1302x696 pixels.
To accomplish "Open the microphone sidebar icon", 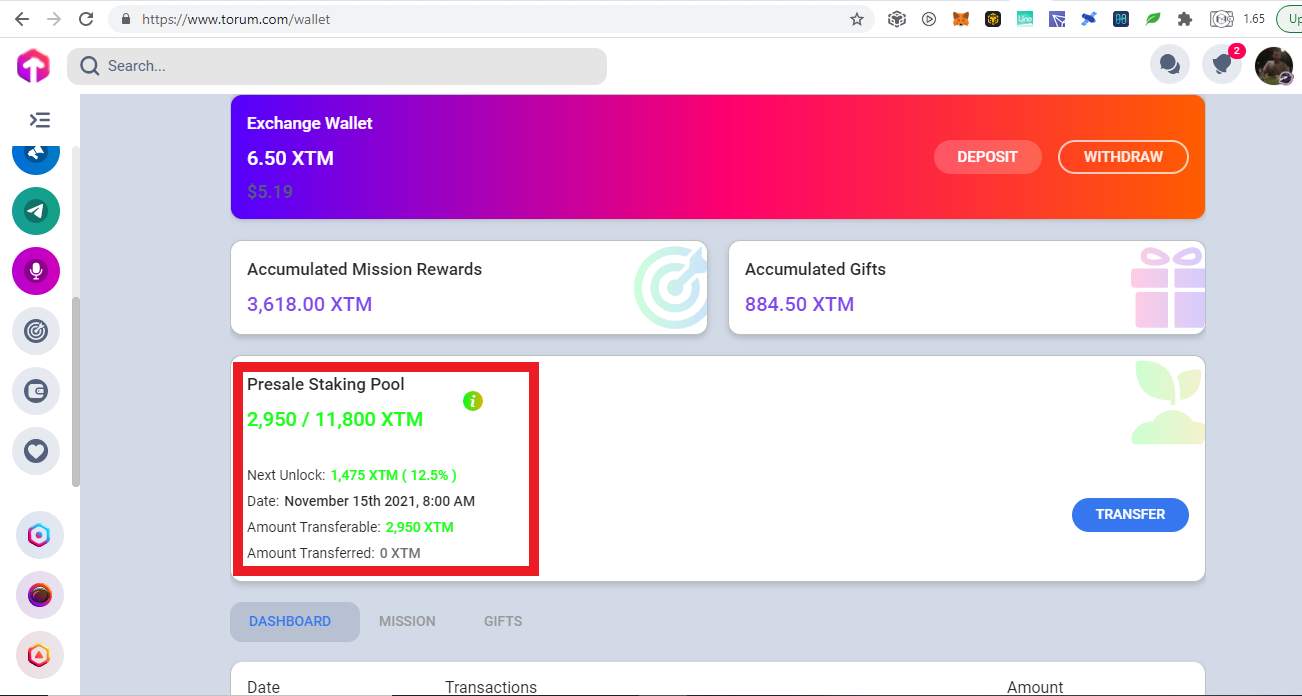I will point(36,271).
